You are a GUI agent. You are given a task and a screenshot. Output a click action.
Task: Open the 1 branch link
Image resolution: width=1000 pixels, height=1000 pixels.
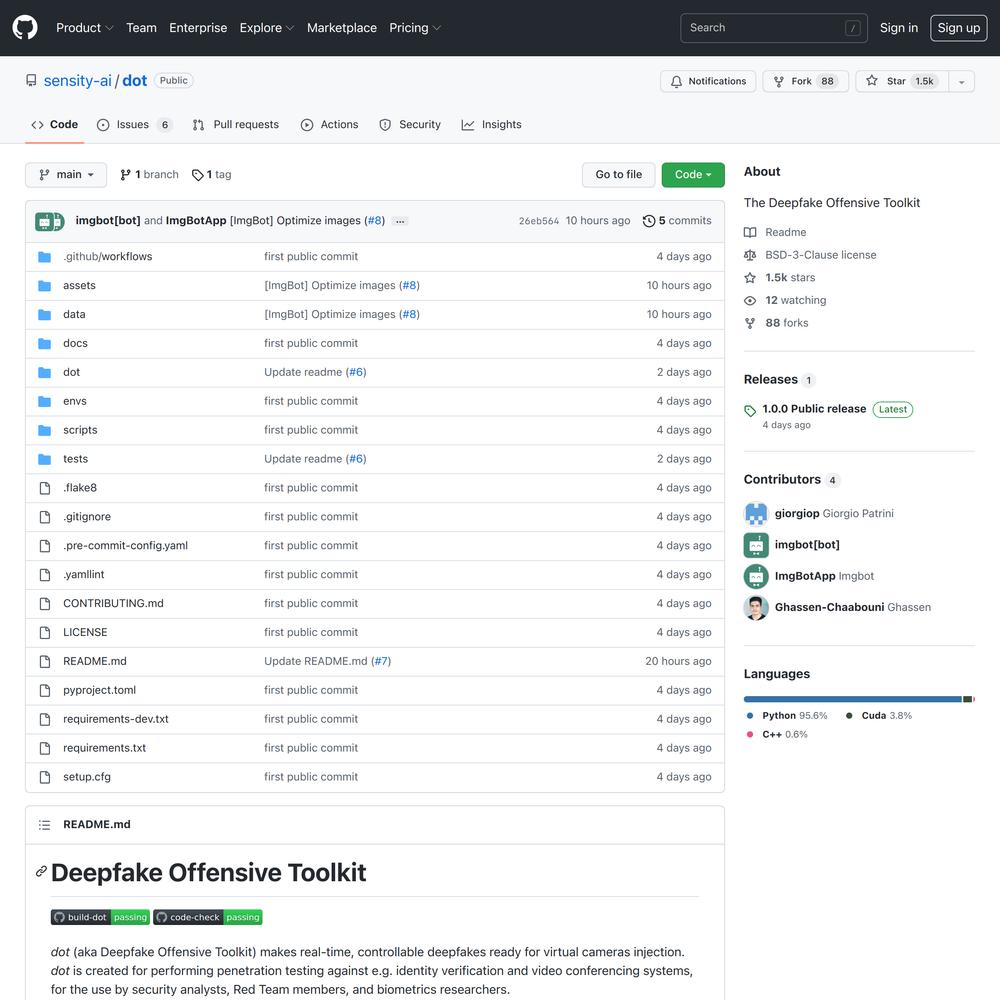pyautogui.click(x=149, y=175)
